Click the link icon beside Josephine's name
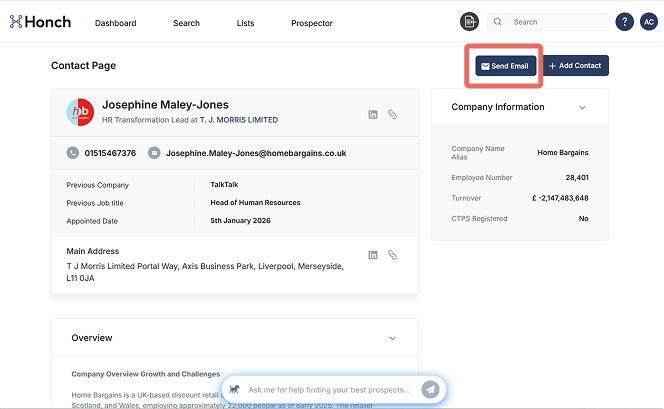 click(x=393, y=115)
